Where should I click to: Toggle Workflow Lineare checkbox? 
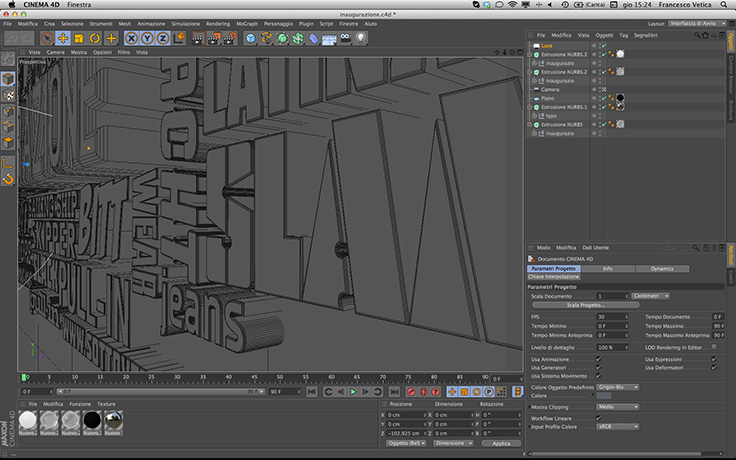598,418
